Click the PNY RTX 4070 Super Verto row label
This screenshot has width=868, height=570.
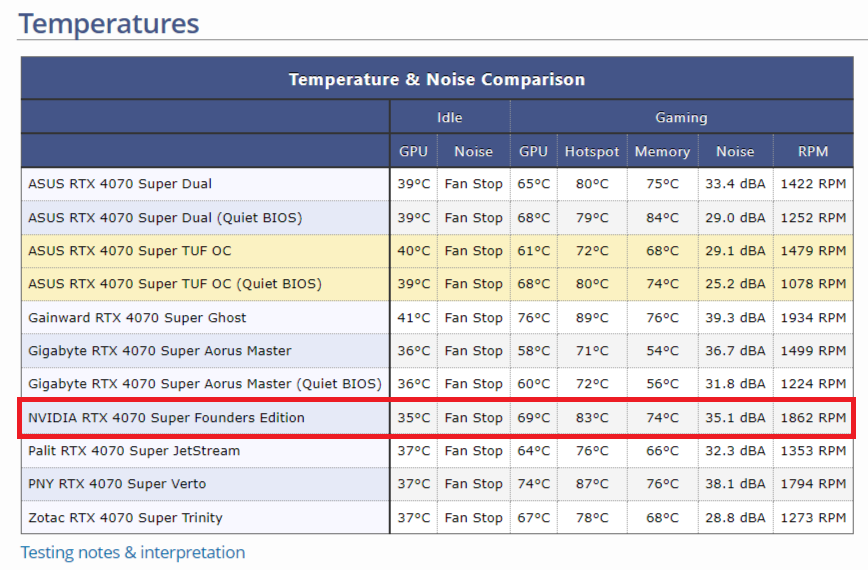[117, 484]
